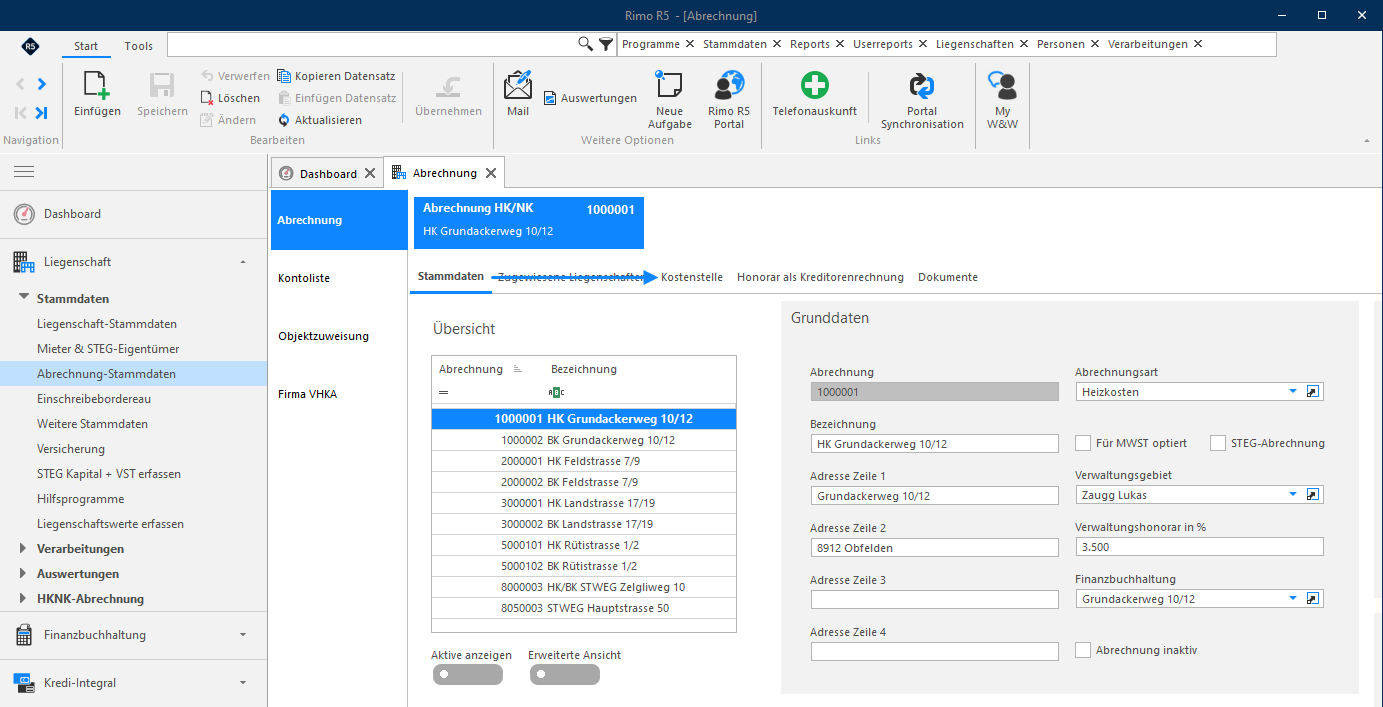Screen dimensions: 1383x707
Task: Collapse the Stammdaten tree node
Action: pyautogui.click(x=24, y=298)
